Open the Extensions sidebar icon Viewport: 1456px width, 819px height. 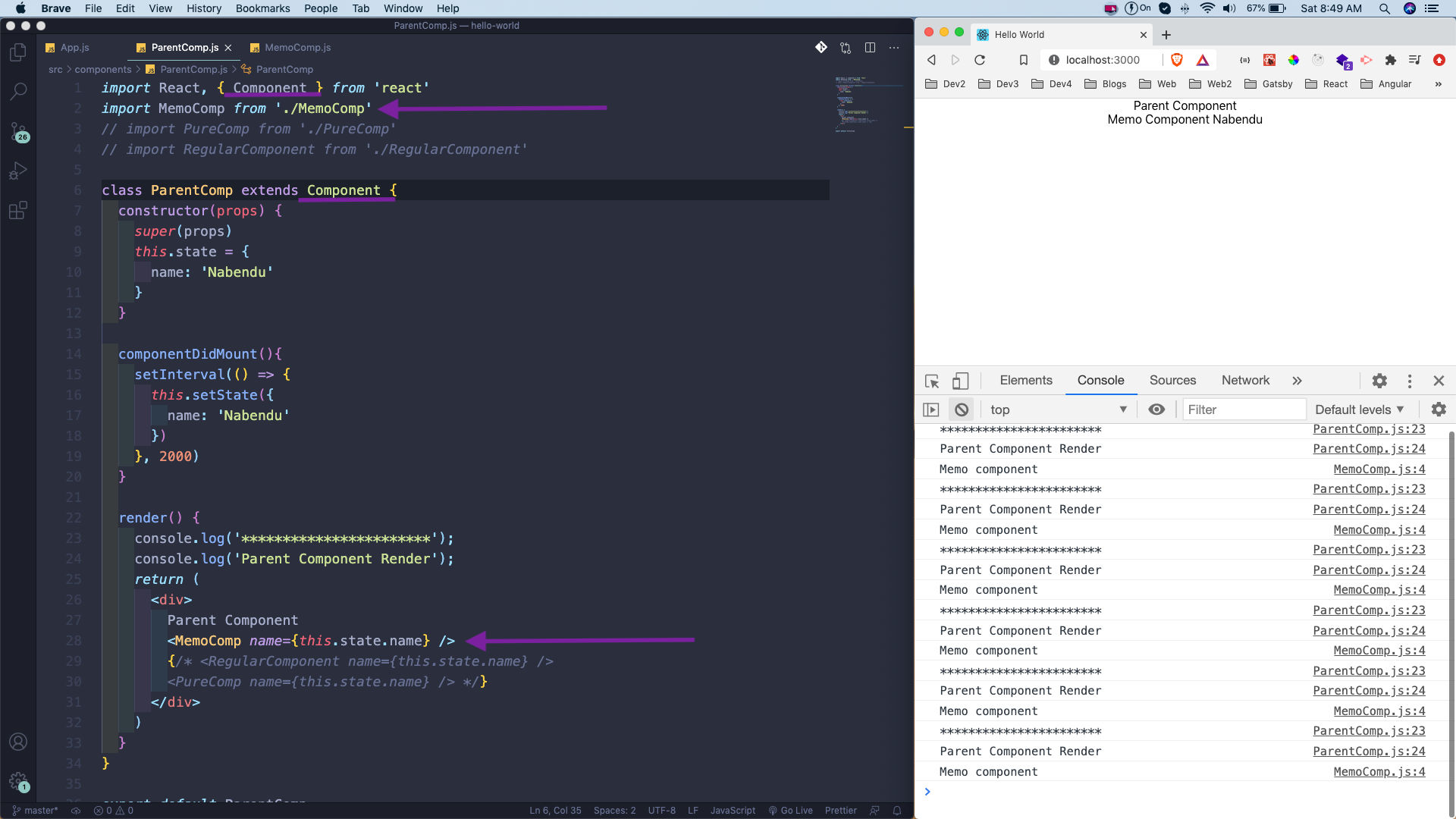coord(18,210)
